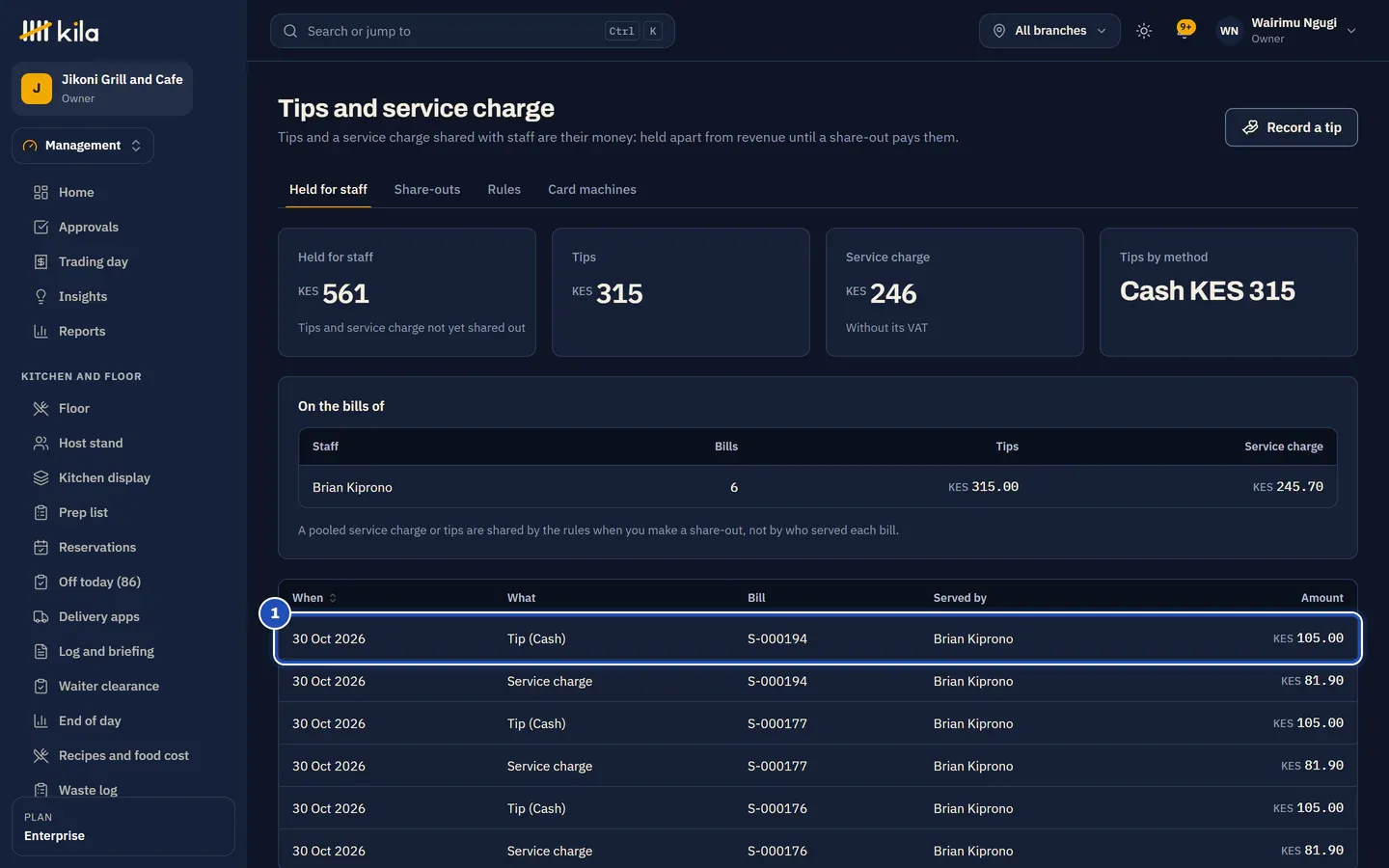Select the Held for staff tab

pyautogui.click(x=328, y=189)
